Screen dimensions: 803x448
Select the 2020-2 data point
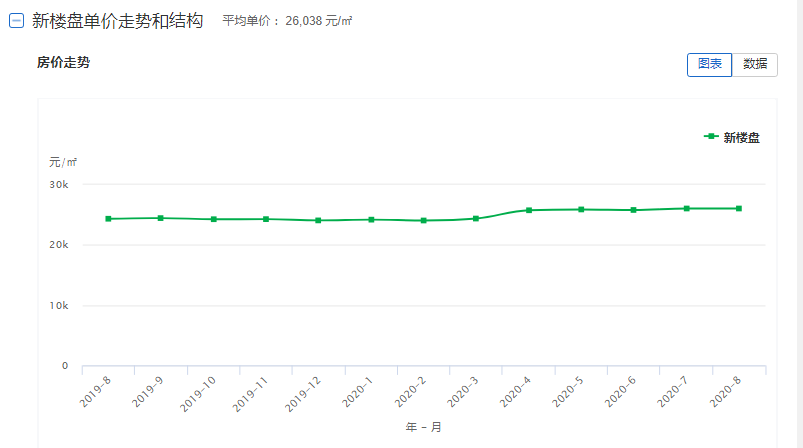[x=424, y=221]
